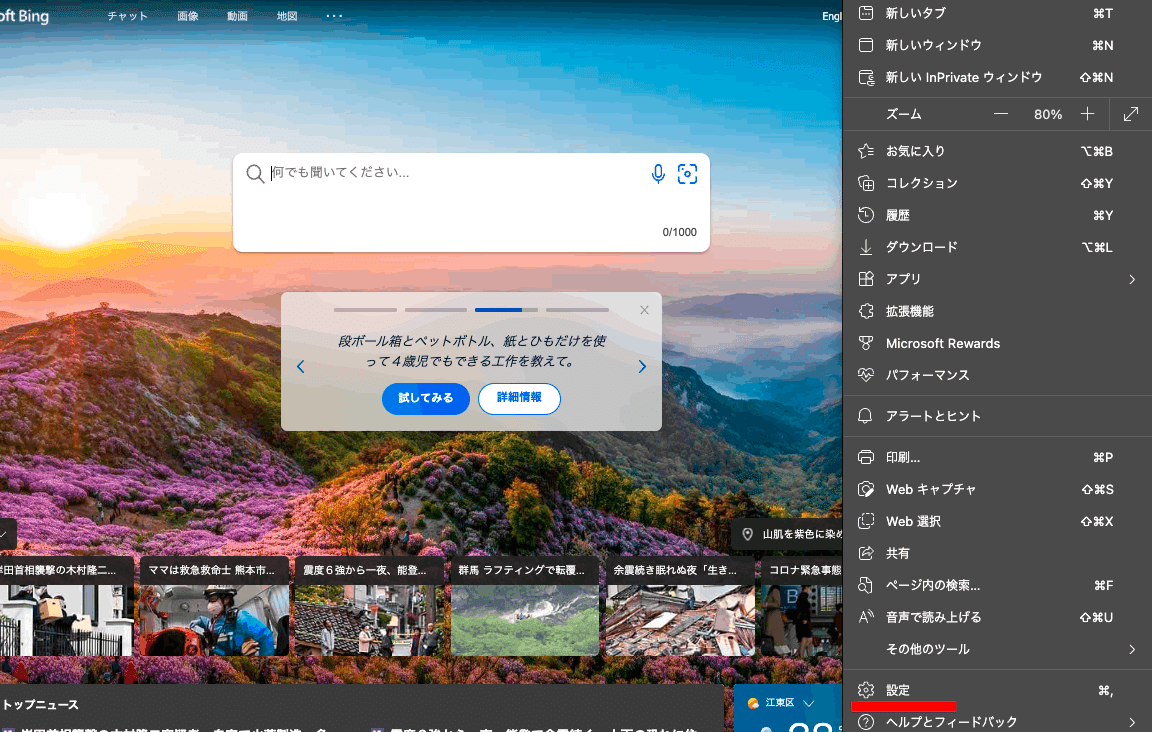Increase zoom with the plus button
This screenshot has height=732, width=1152.
[x=1087, y=114]
